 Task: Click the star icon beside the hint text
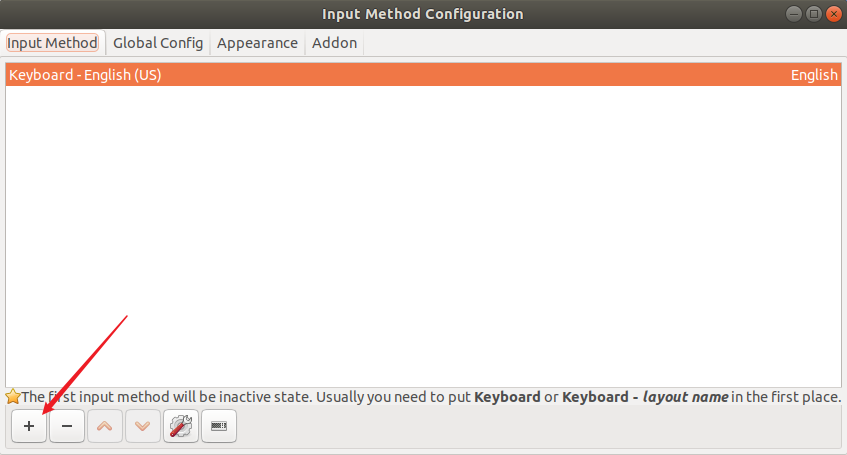pyautogui.click(x=13, y=397)
